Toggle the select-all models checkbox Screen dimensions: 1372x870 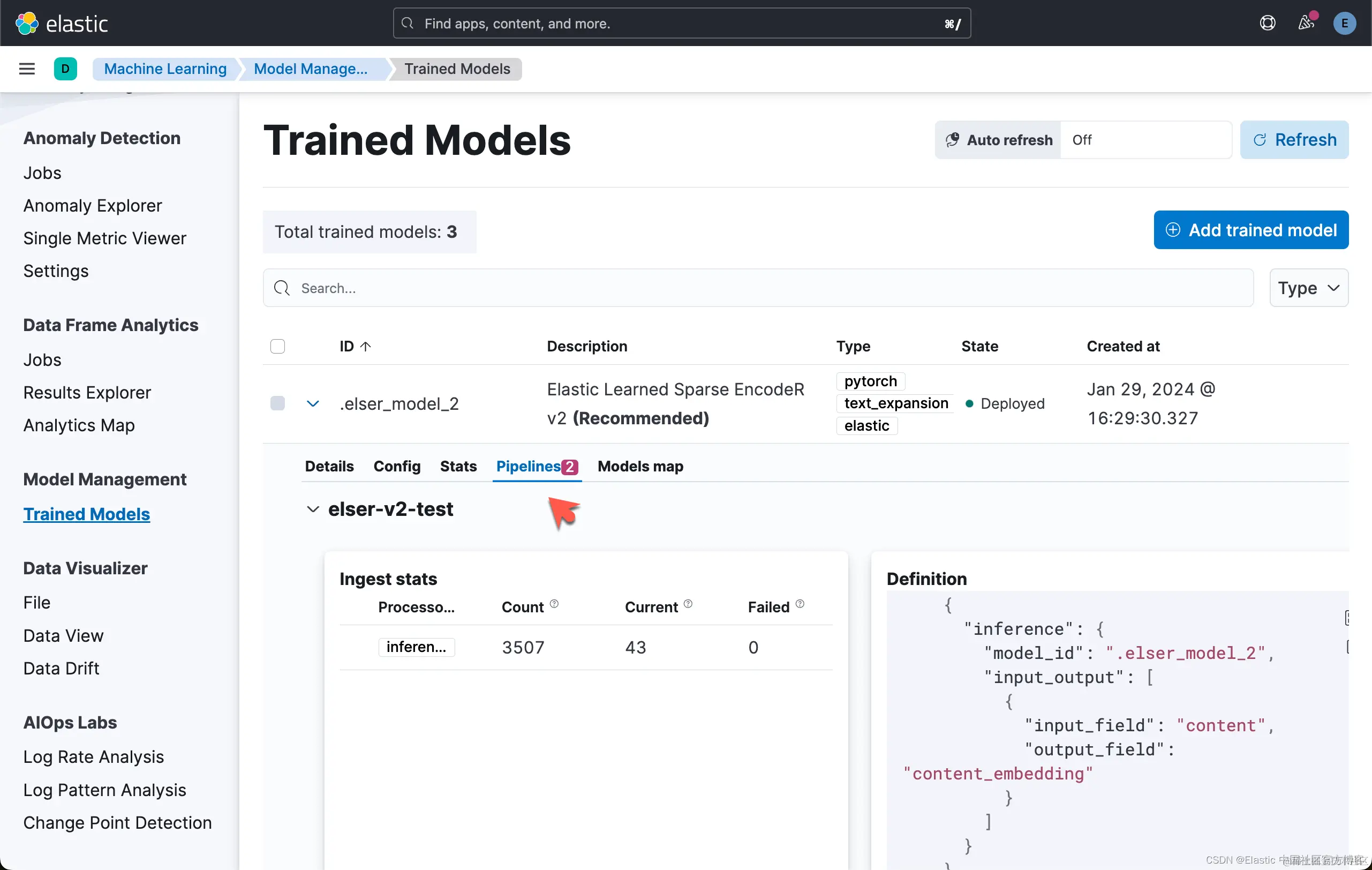[x=277, y=346]
